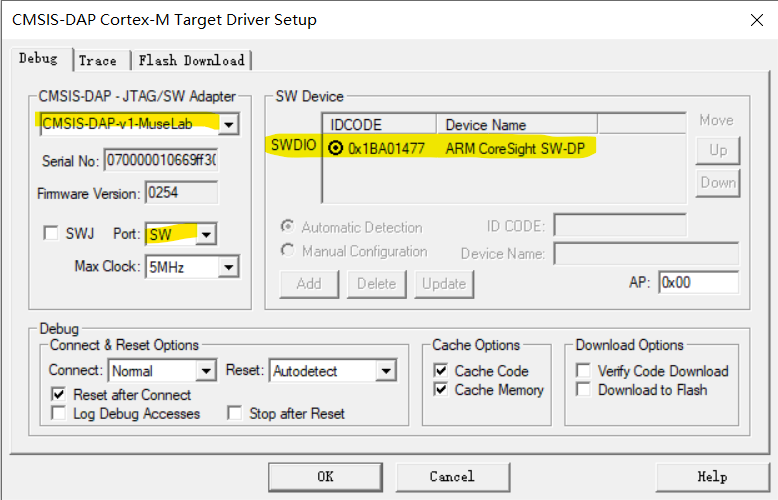Select ARM CoreSight SW-DP device name
This screenshot has height=500, width=778.
tap(515, 148)
